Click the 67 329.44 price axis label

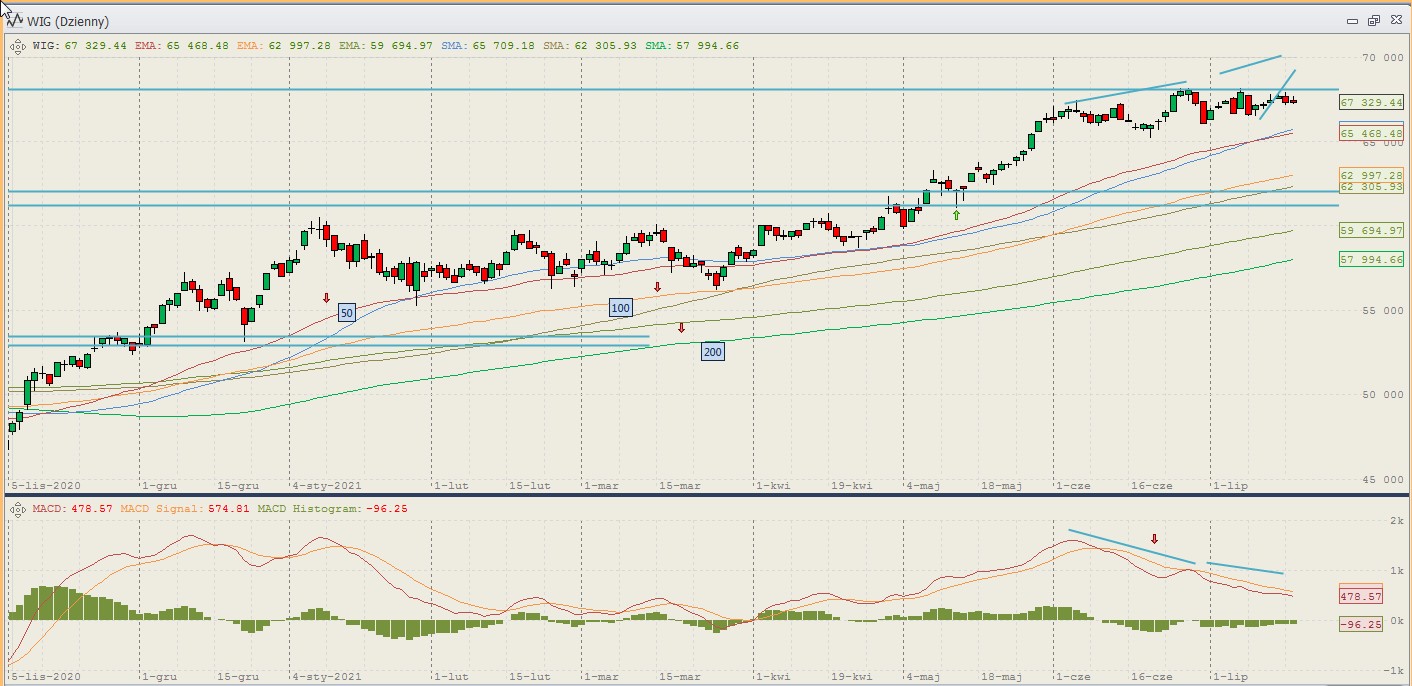pos(1371,103)
